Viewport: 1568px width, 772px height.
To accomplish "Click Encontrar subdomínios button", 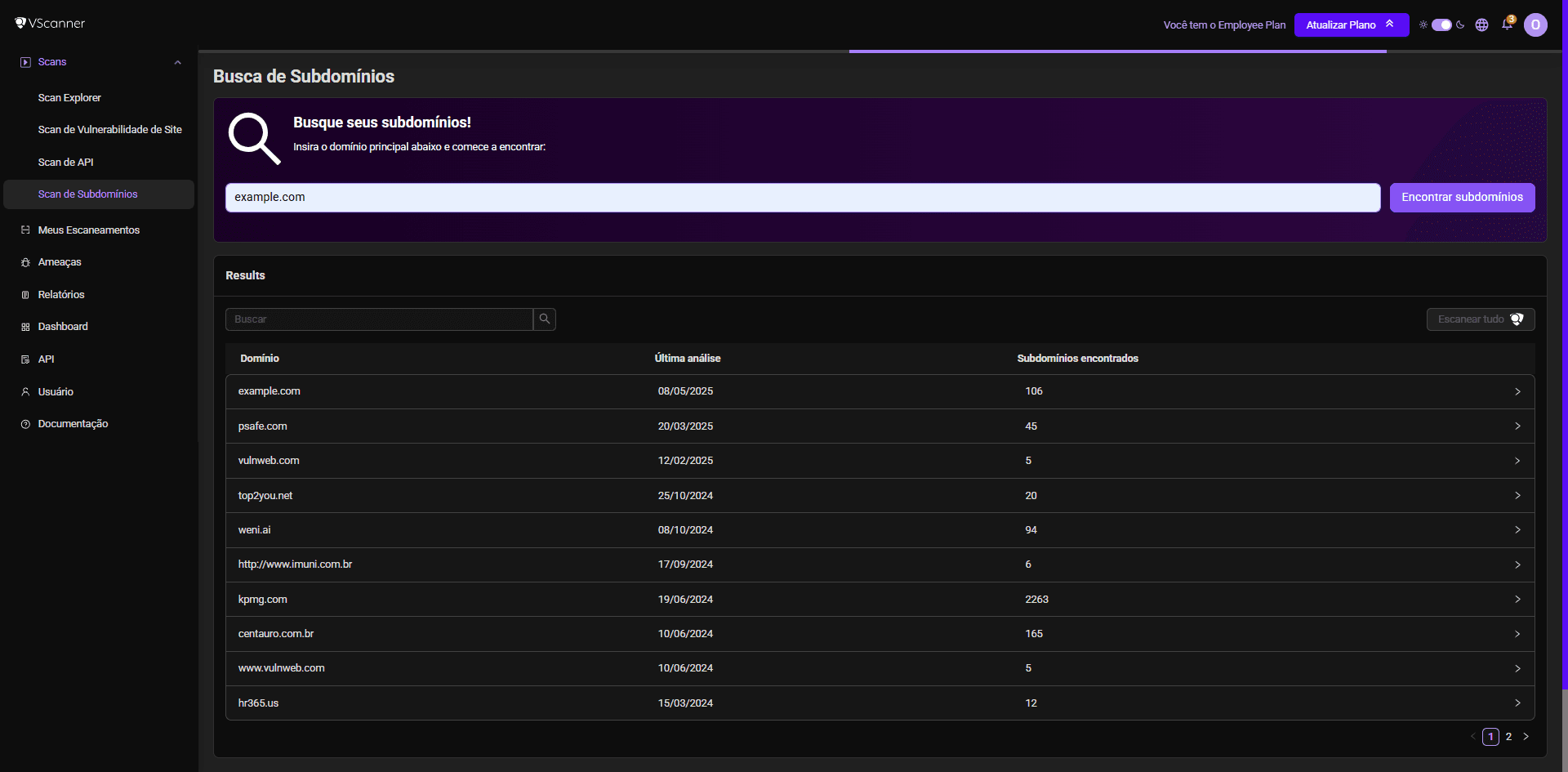I will (x=1462, y=198).
